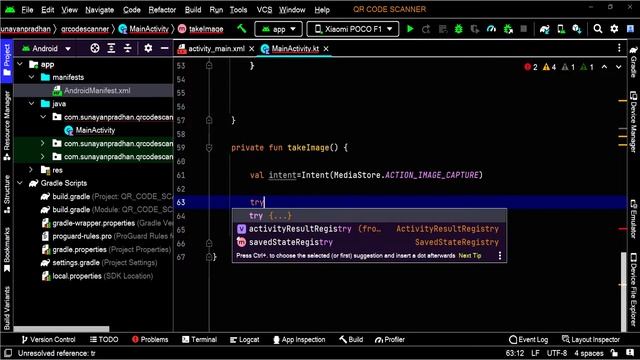Select activityResultRegistry completion suggestion
Screen dimensions: 640x360
click(369, 229)
